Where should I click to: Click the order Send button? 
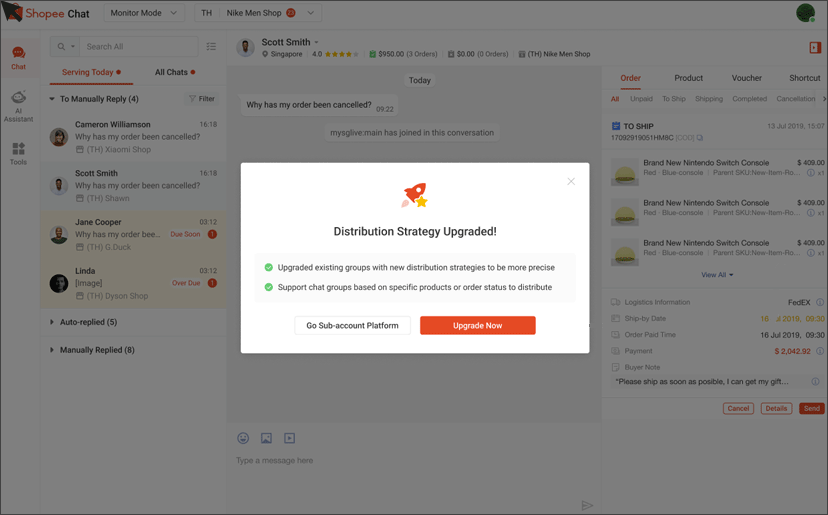(812, 408)
